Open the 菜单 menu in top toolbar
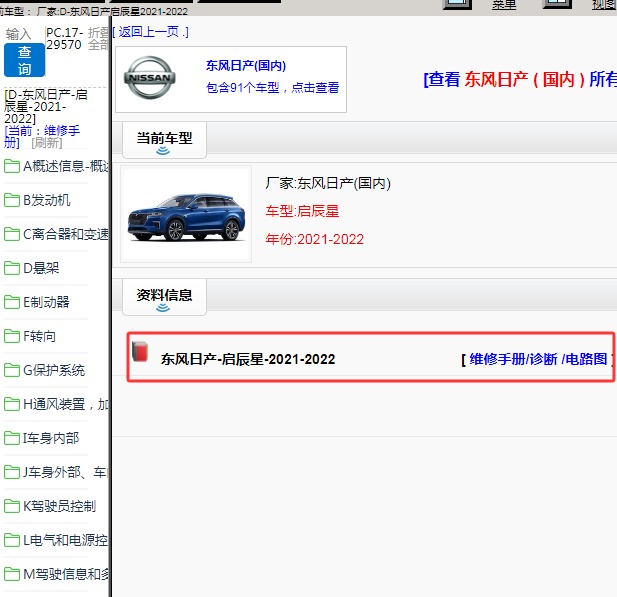 click(x=504, y=5)
